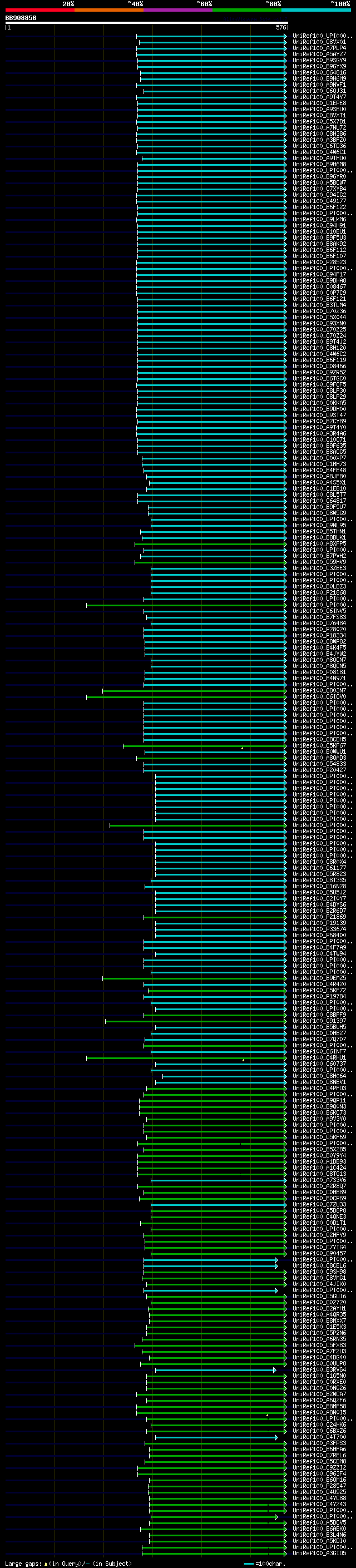This screenshot has width=356, height=1568.
Task: Select the UniRef100_A9THD0 label
Action: (319, 159)
